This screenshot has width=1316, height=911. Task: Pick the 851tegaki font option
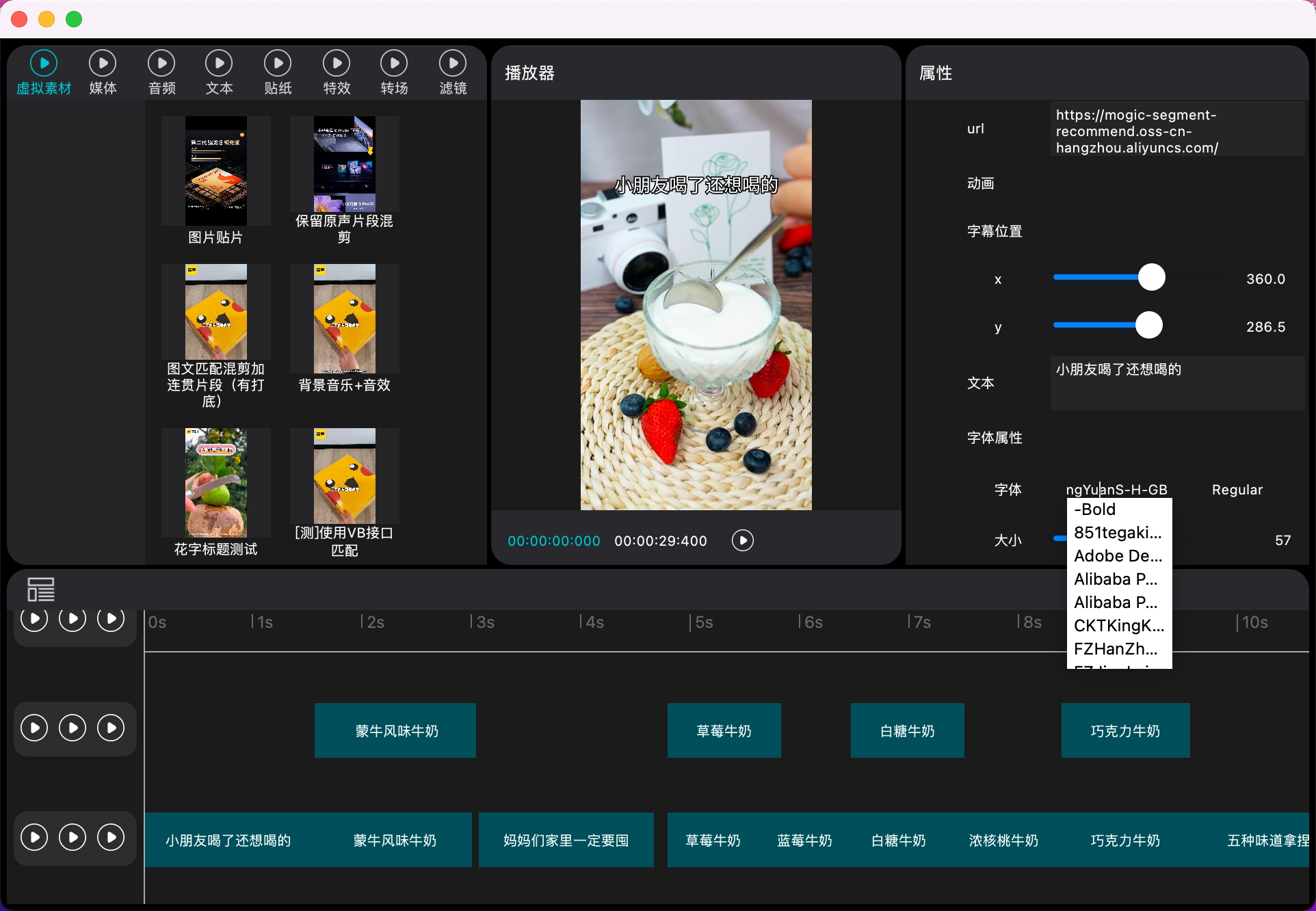click(x=1118, y=533)
